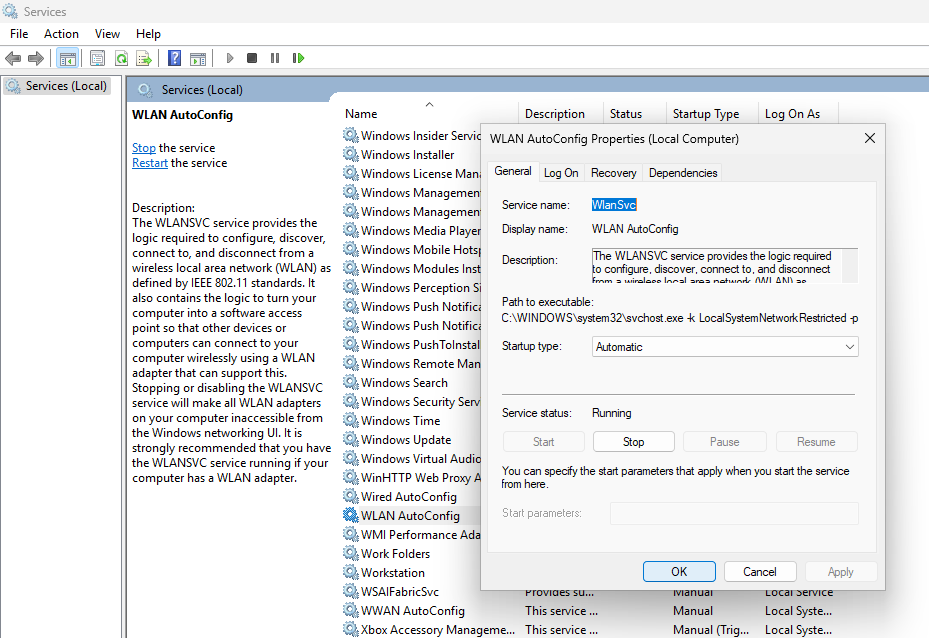
Task: Click OK in the Properties dialog
Action: 679,572
